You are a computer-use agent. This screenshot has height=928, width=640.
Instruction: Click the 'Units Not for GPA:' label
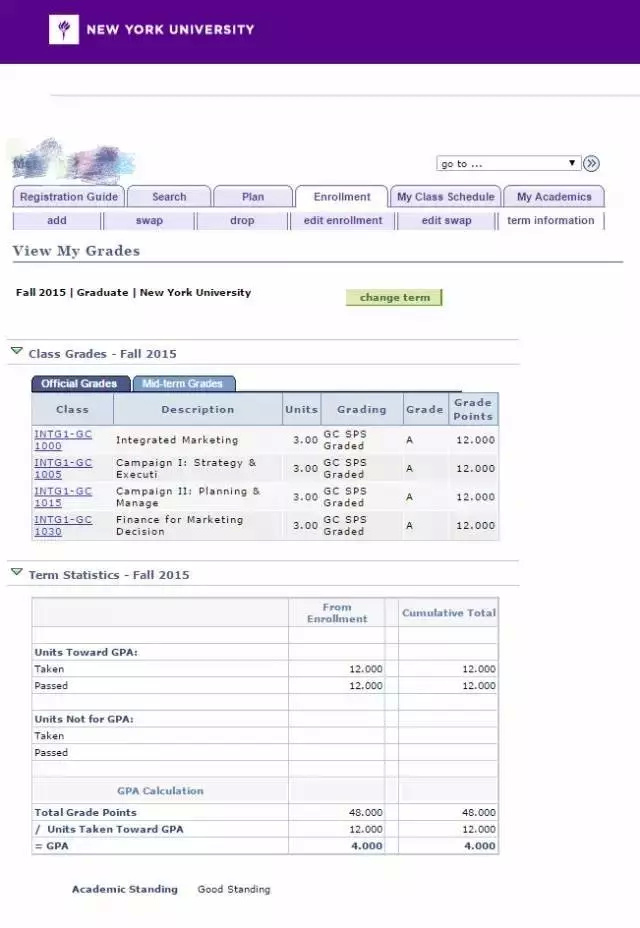(83, 718)
